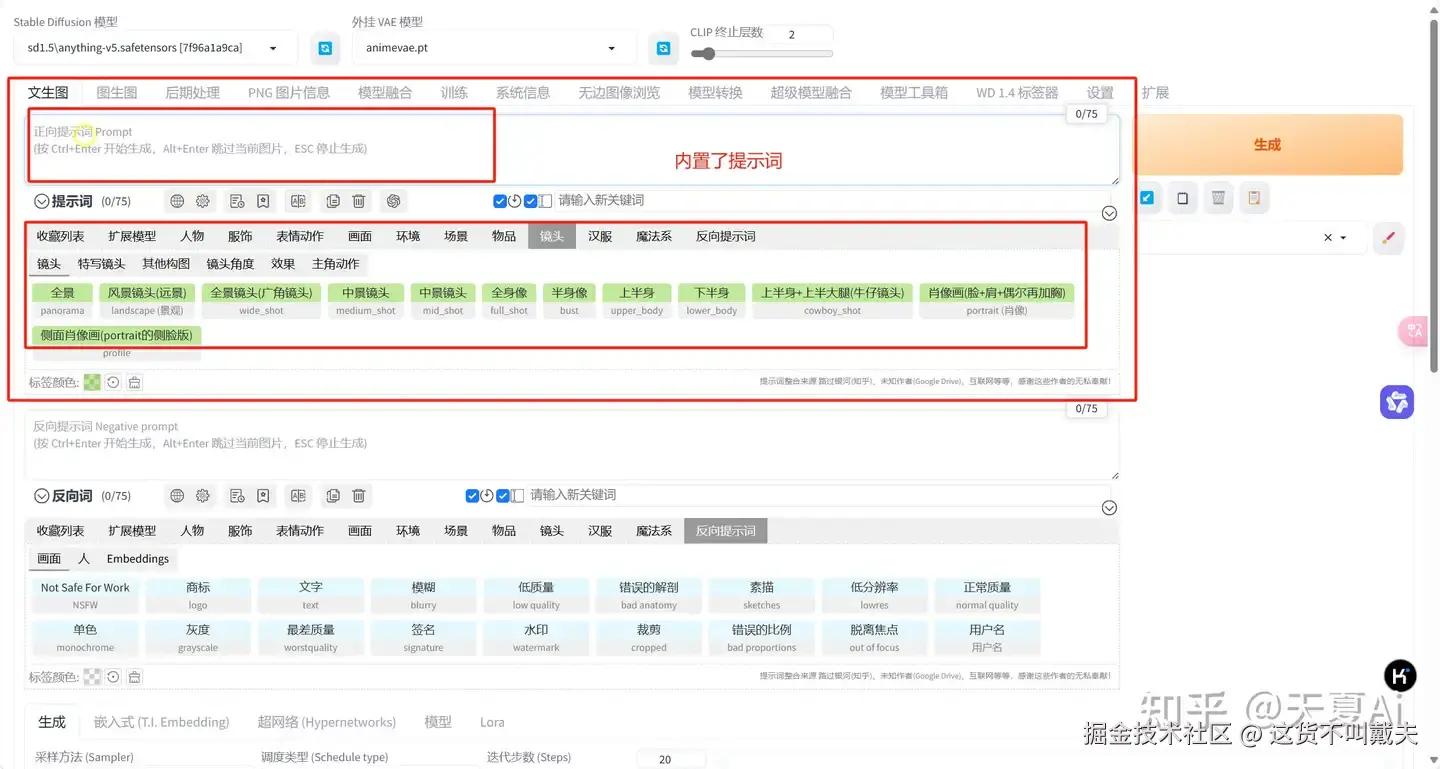Copy the negative prompt via 反向词 toolbar
Viewport: 1440px width, 769px height.
click(x=333, y=495)
